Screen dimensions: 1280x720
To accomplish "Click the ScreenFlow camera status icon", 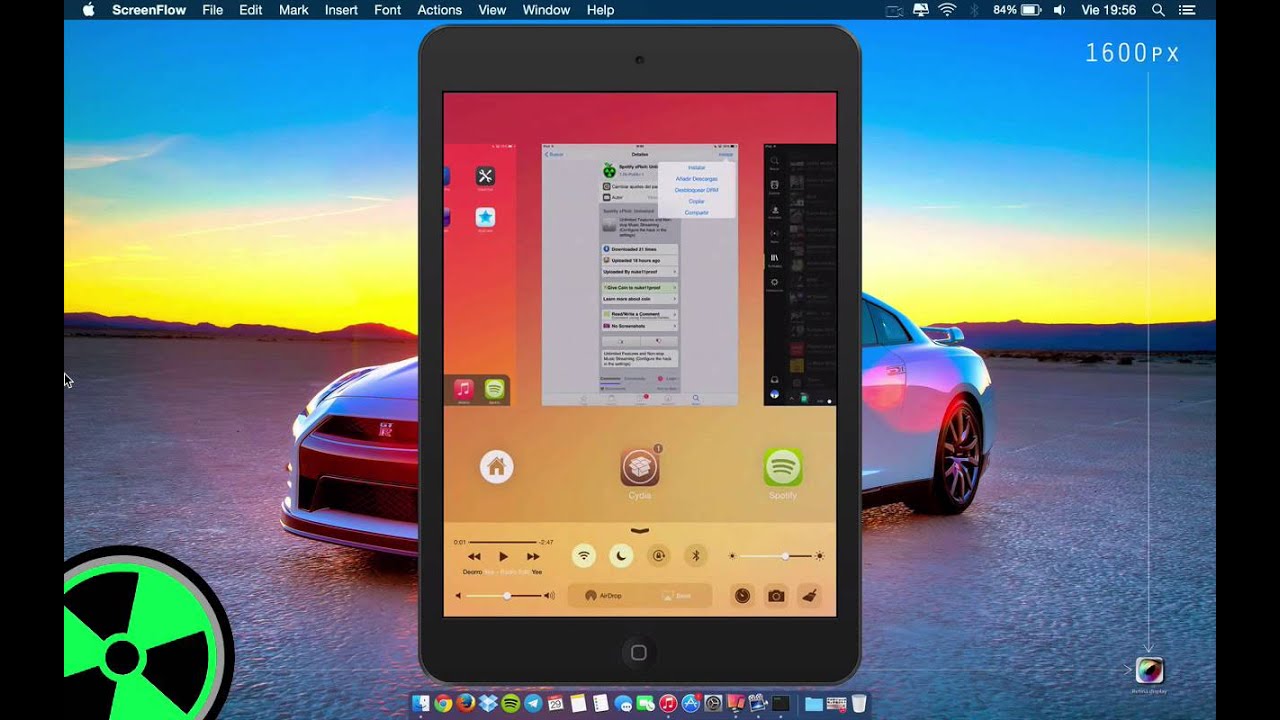I will click(894, 10).
